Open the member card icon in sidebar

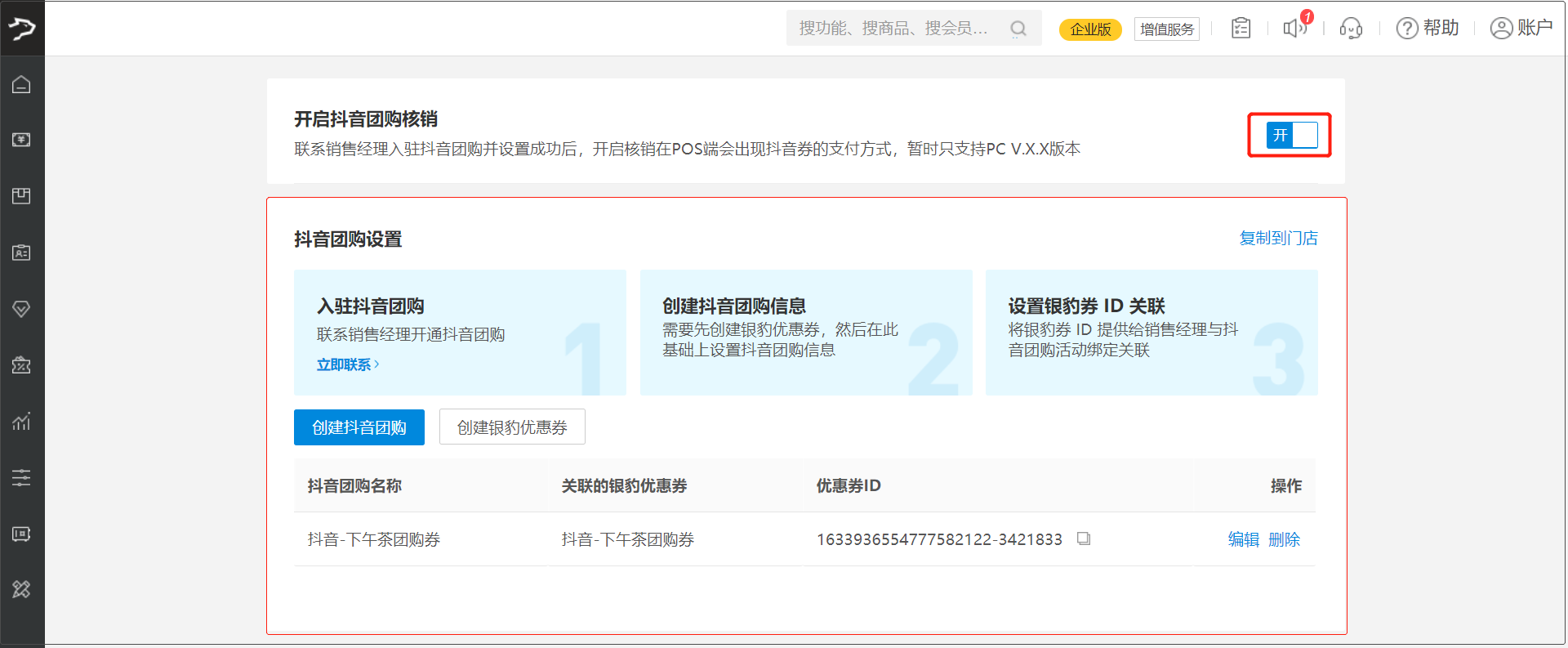[x=22, y=252]
